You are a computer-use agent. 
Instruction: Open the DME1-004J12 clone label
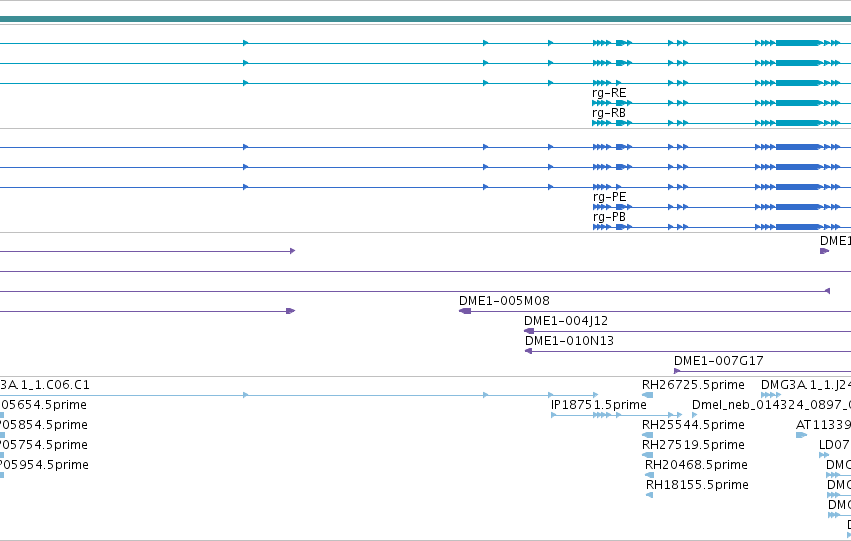coord(566,321)
